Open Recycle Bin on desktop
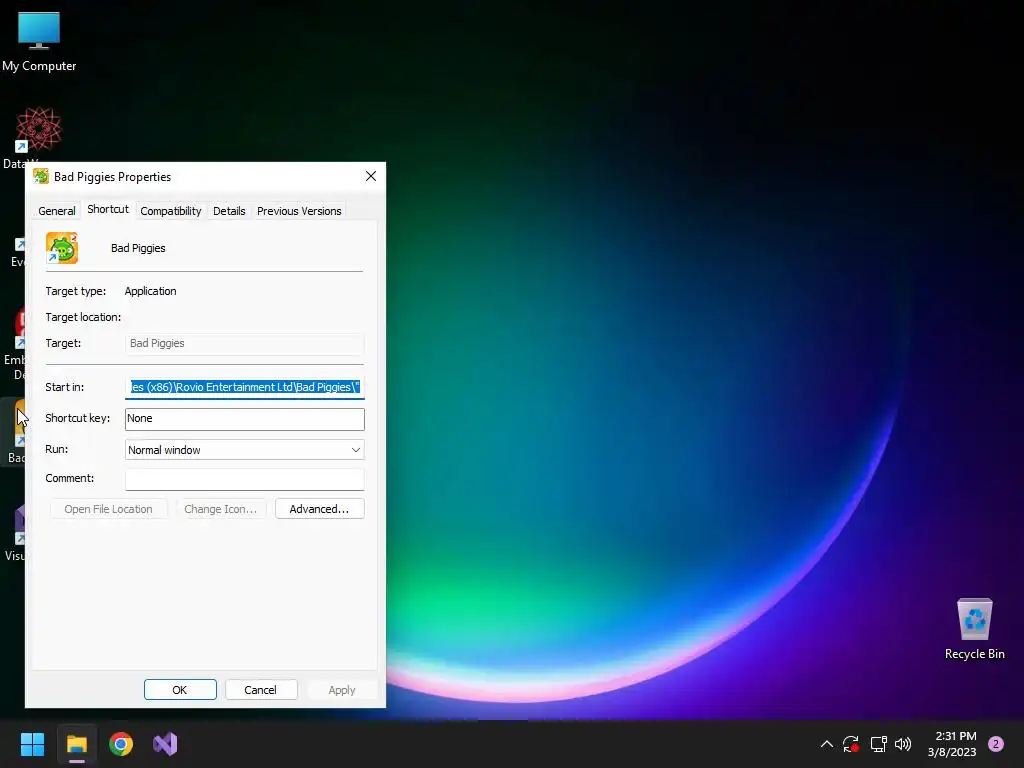The height and width of the screenshot is (768, 1024). pos(974,629)
